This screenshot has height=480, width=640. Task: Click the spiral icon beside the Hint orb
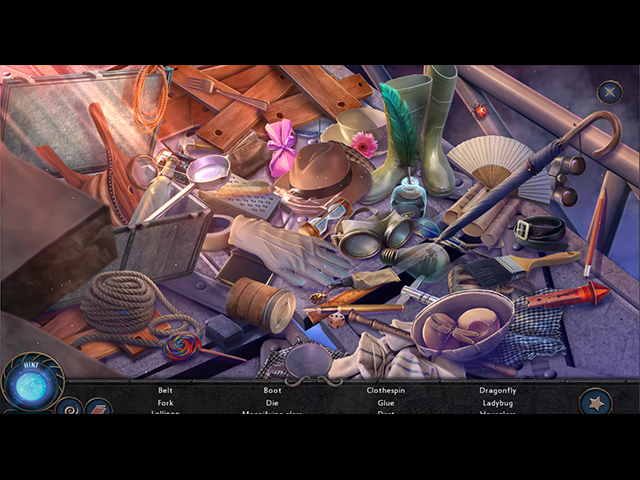point(69,406)
